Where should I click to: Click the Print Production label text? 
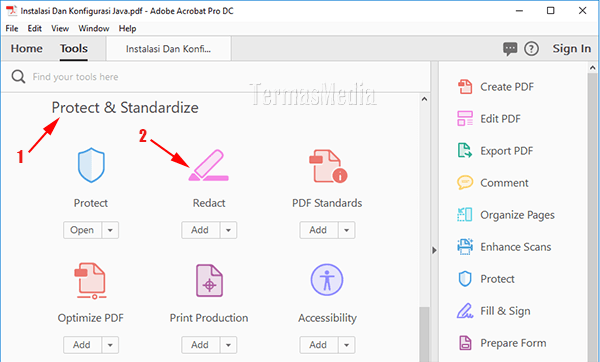[x=209, y=318]
